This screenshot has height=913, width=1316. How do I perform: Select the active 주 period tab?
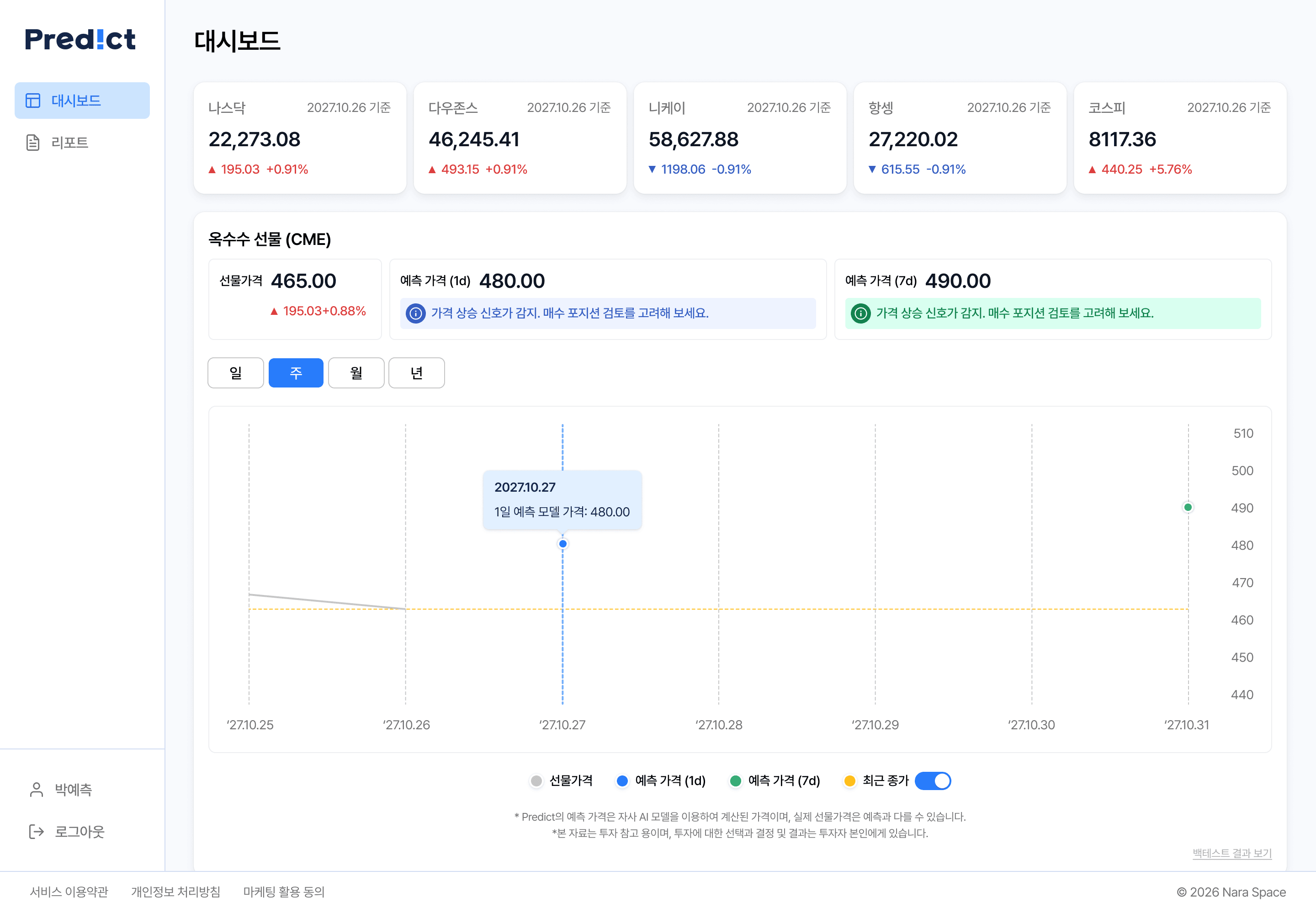296,373
